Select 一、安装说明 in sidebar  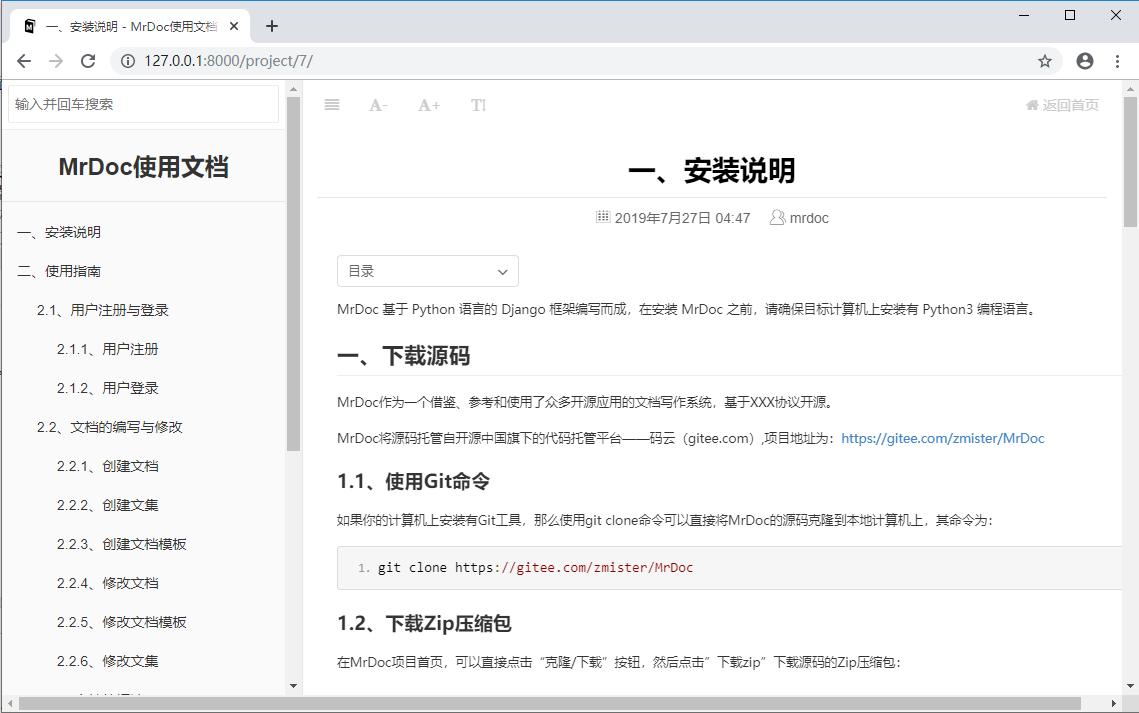(x=59, y=232)
